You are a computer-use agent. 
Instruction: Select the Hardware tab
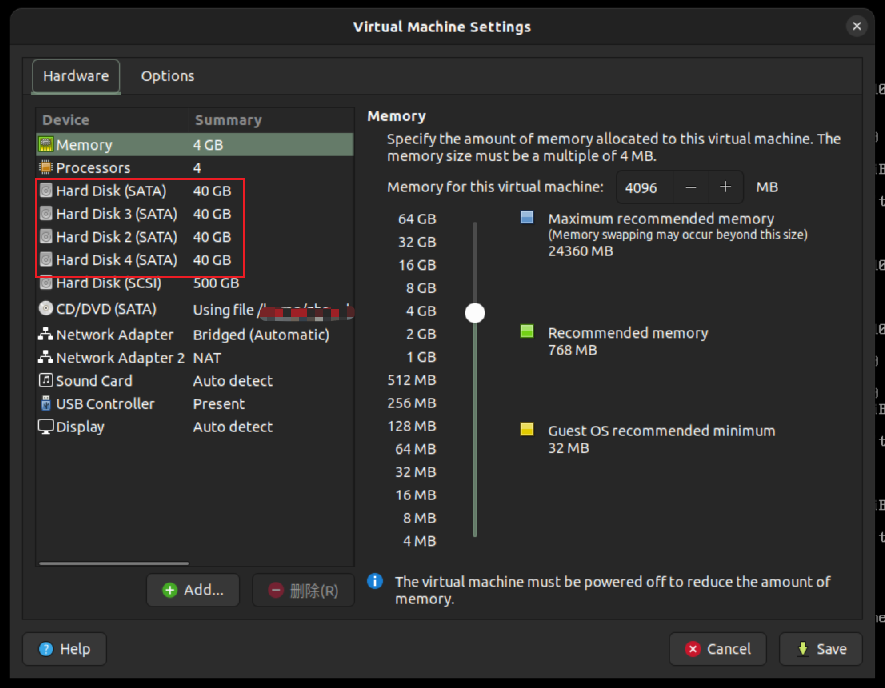coord(76,76)
